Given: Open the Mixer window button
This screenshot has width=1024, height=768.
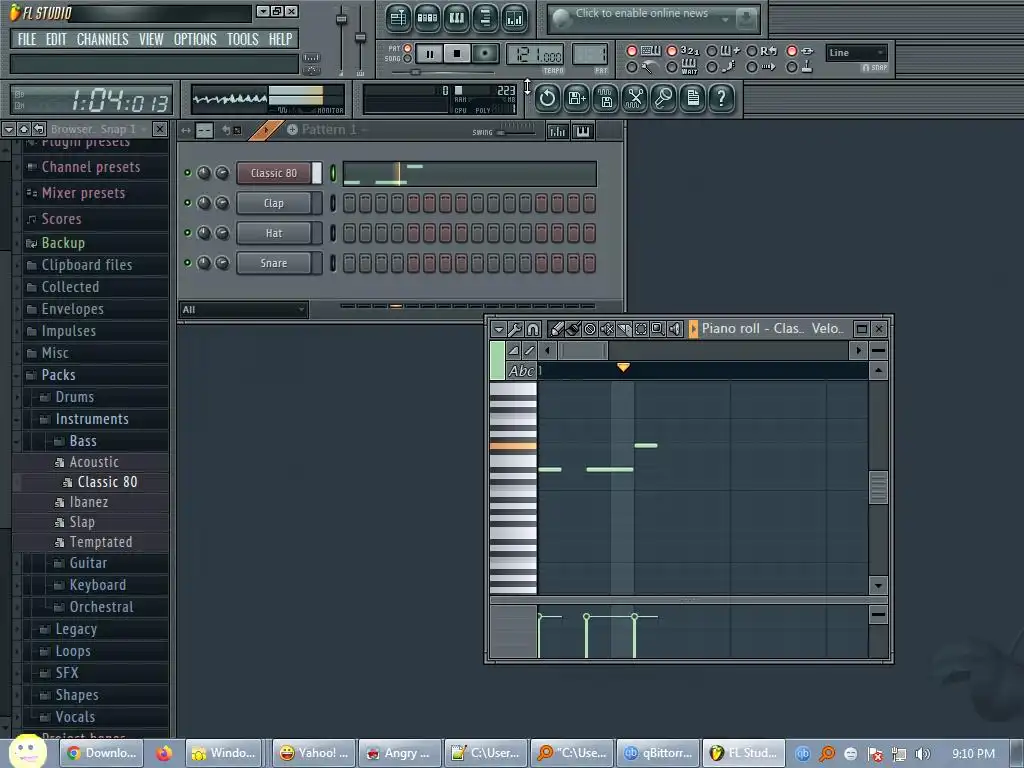Looking at the screenshot, I should tap(515, 18).
